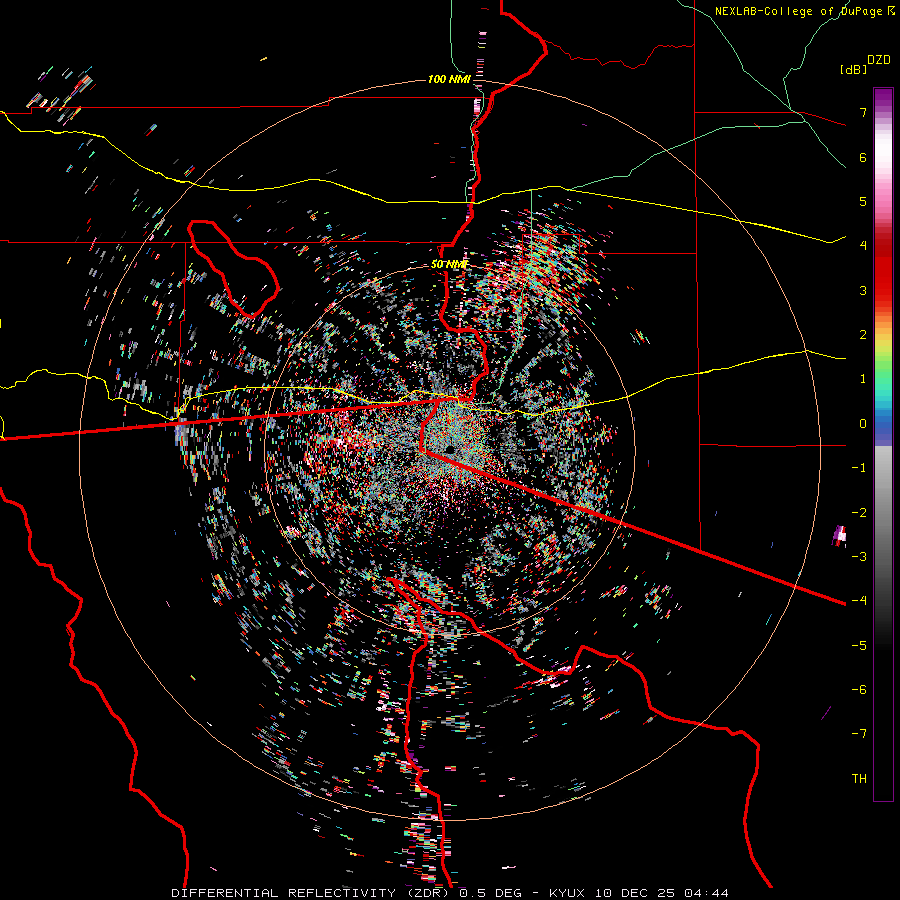Click the "KYUX" radar site identifier
Screen dimensions: 900x900
pyautogui.click(x=568, y=893)
